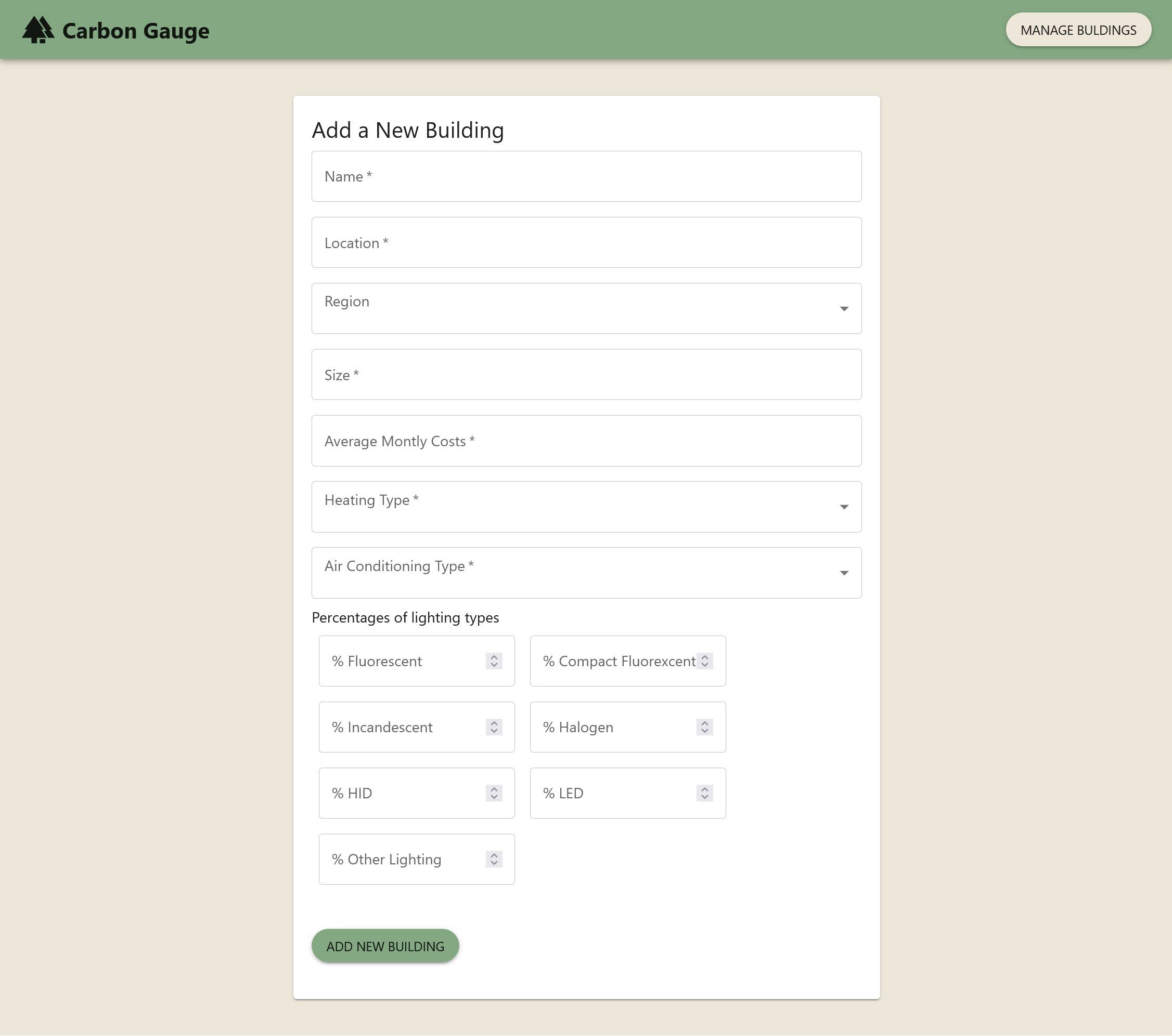Open the Air Conditioning Type dropdown
This screenshot has width=1172, height=1036.
pos(586,573)
